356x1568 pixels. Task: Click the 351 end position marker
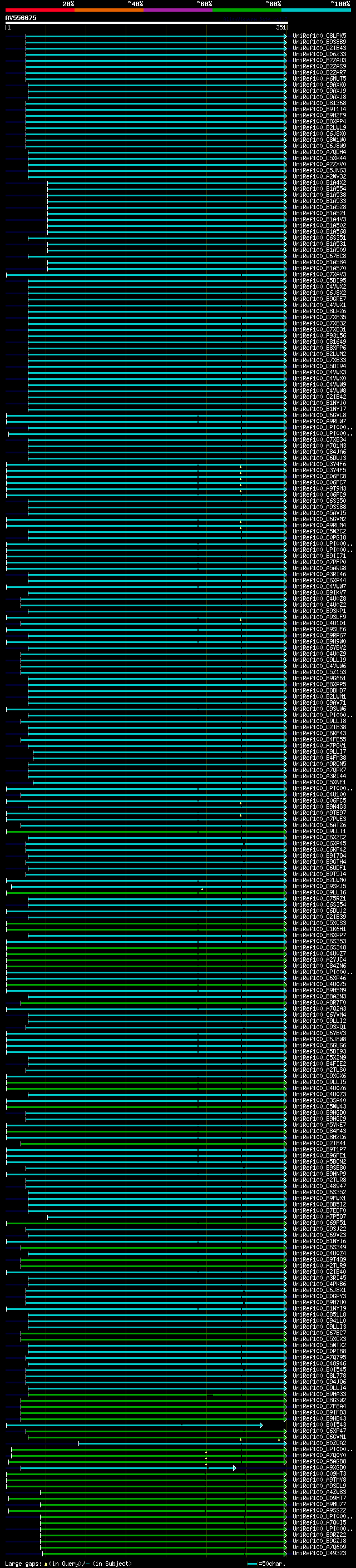pyautogui.click(x=280, y=27)
